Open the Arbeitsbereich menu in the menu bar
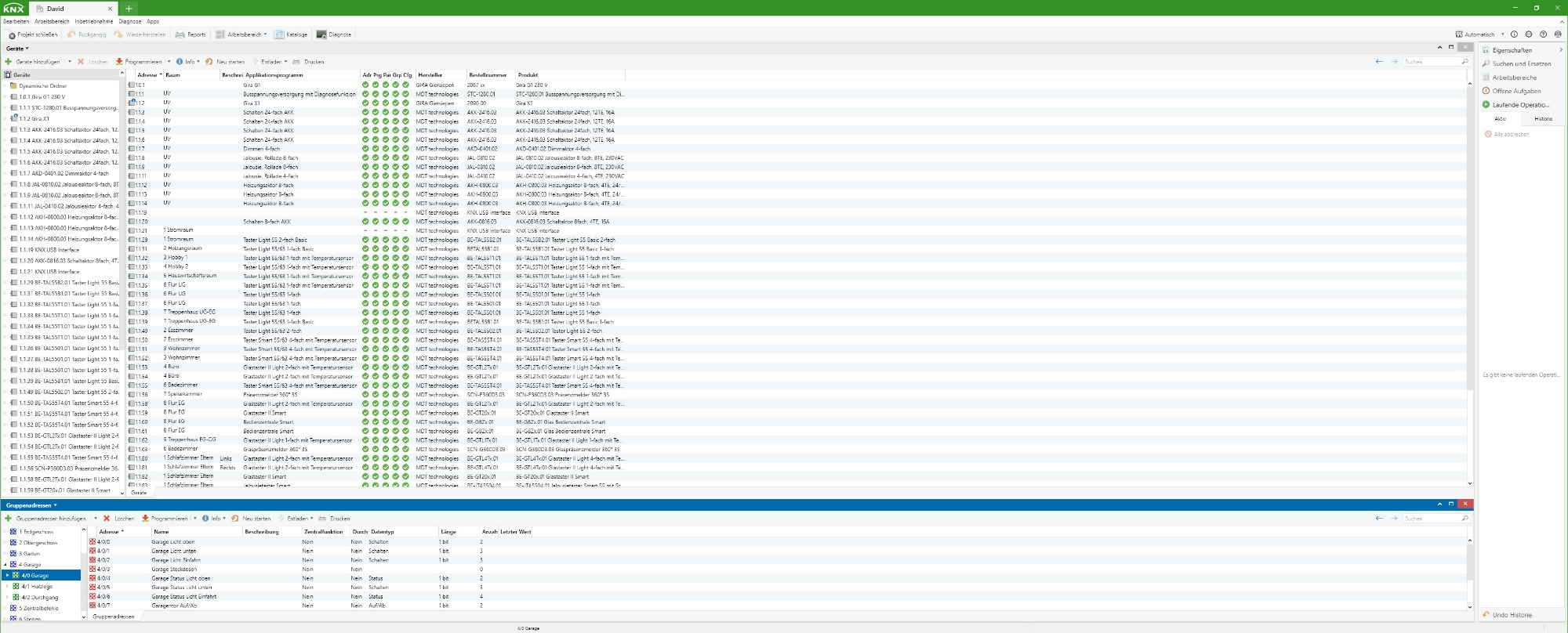 [x=52, y=22]
